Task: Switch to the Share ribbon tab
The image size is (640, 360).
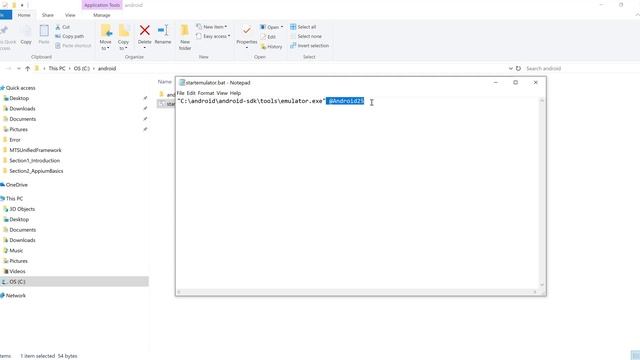Action: pos(48,15)
